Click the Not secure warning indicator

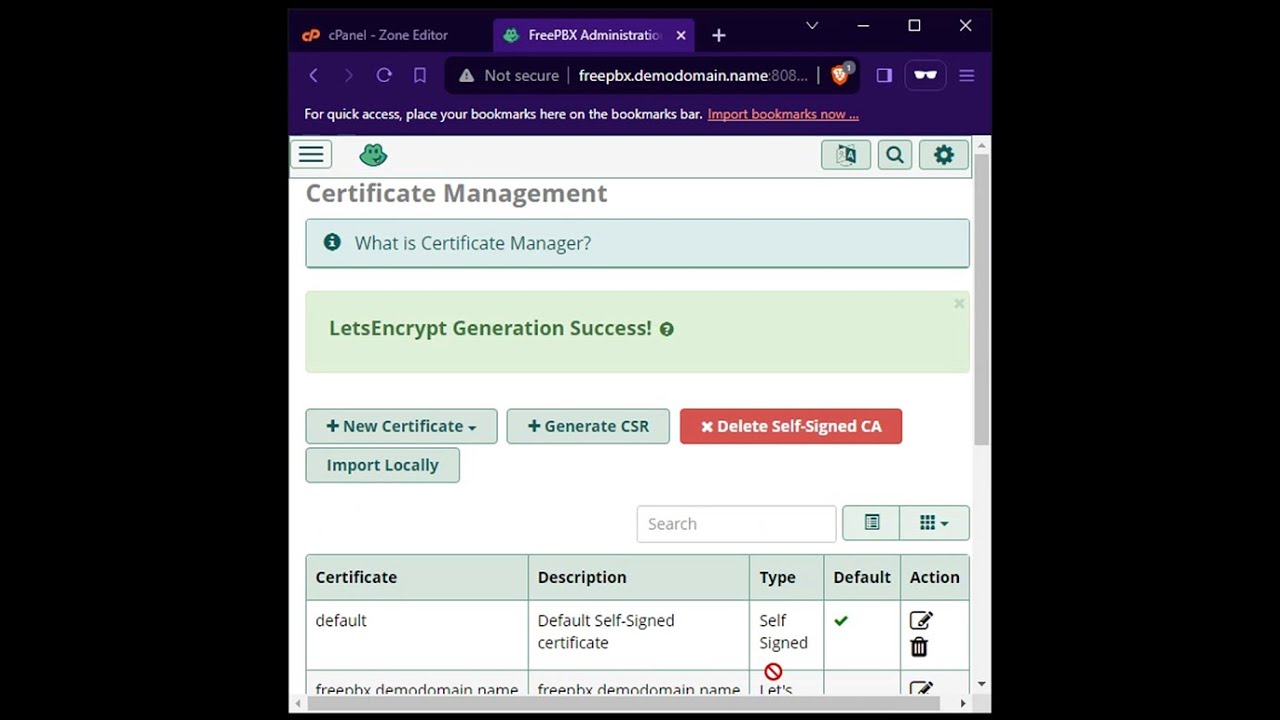click(508, 75)
